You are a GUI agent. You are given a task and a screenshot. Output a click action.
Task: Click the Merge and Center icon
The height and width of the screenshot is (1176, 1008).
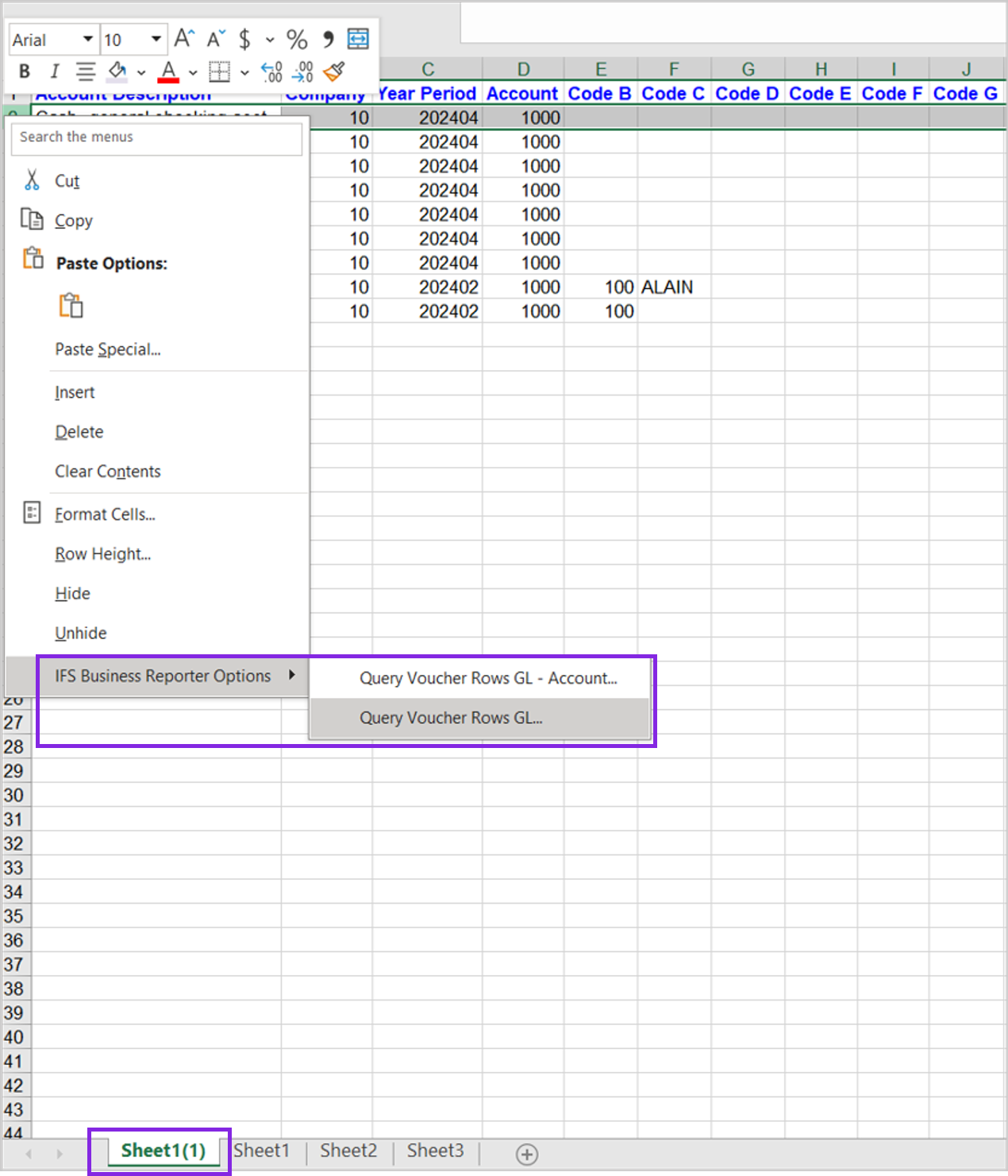tap(358, 39)
